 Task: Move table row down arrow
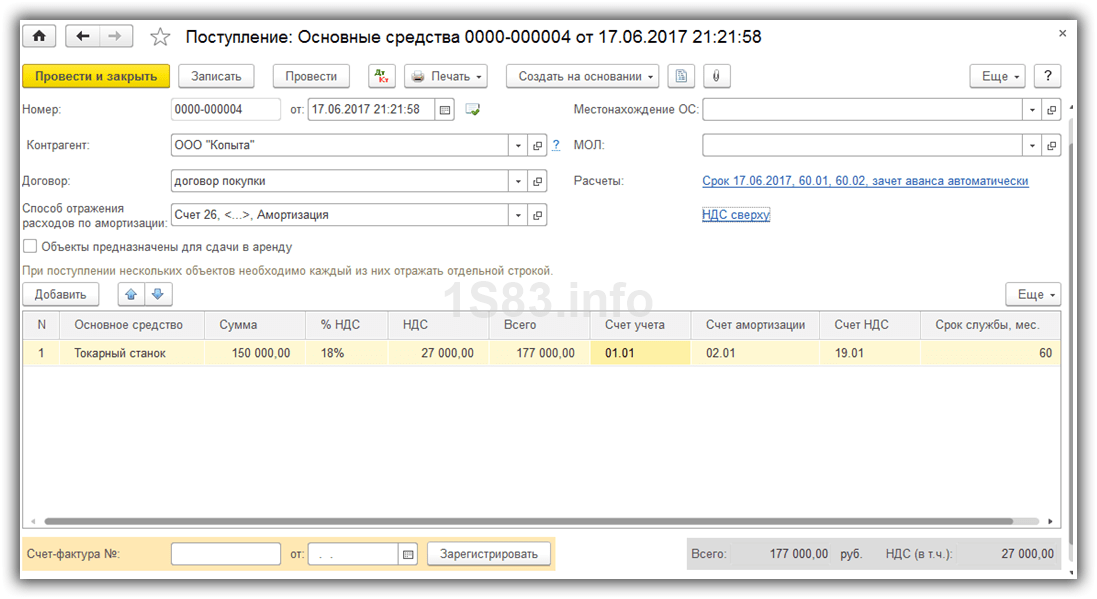tap(158, 295)
